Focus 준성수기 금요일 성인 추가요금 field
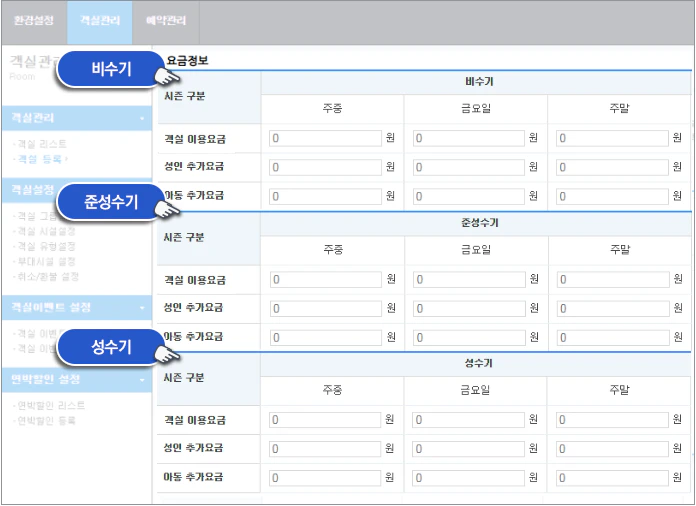696x506 pixels. coord(470,308)
